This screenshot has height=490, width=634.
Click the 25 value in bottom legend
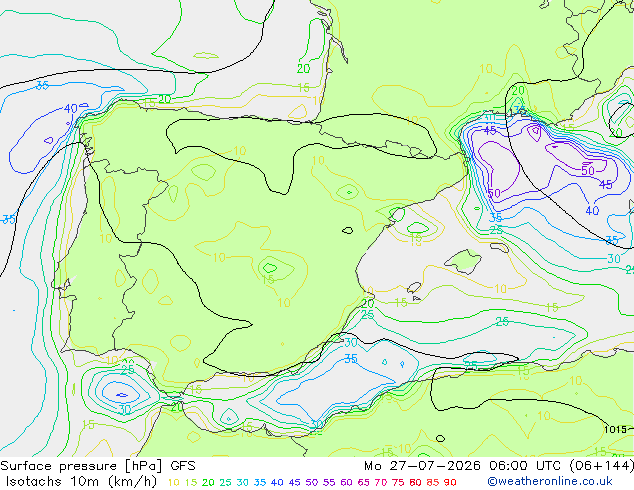(x=225, y=482)
